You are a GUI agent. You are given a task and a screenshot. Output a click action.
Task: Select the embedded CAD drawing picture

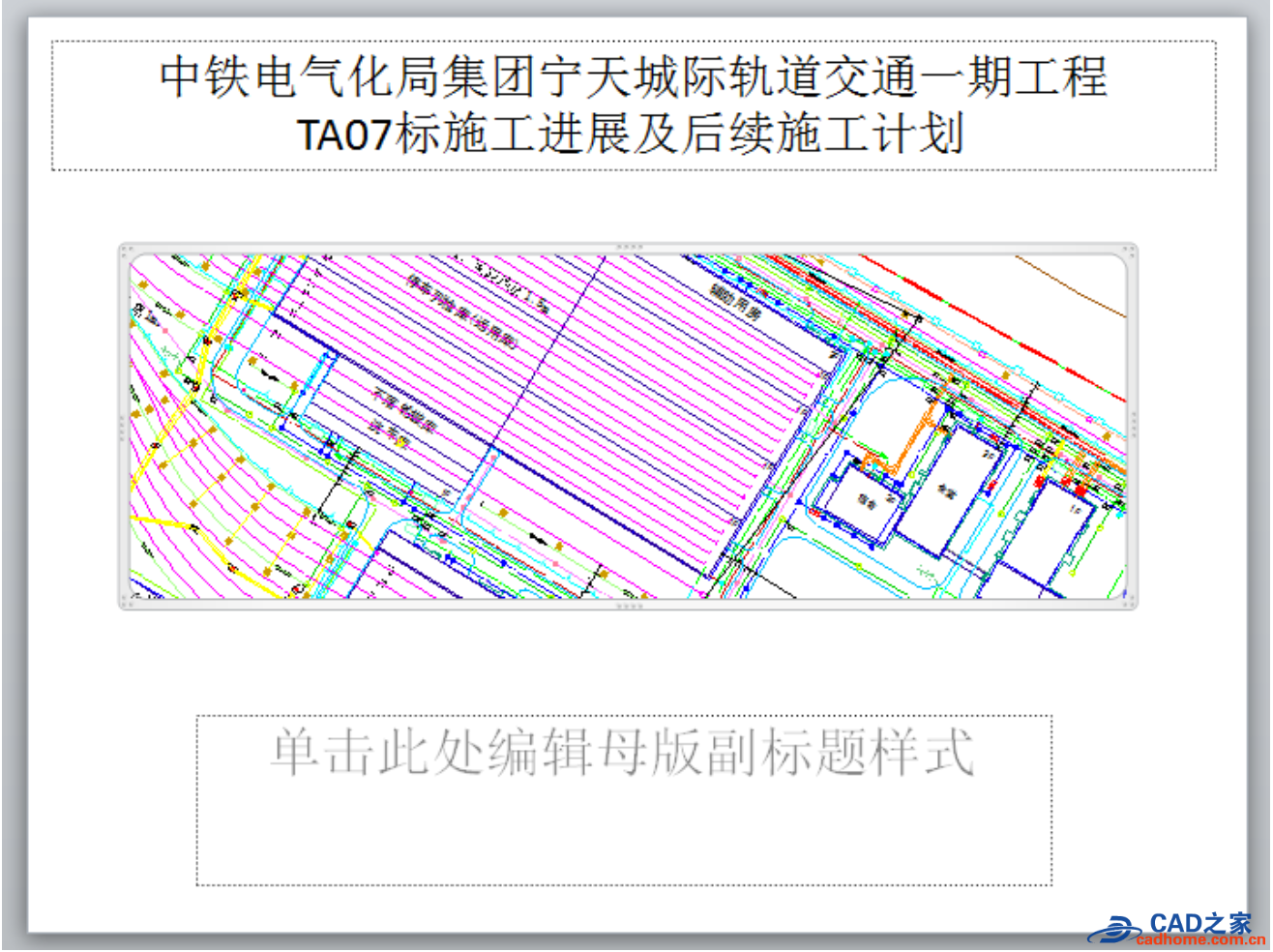pos(629,427)
